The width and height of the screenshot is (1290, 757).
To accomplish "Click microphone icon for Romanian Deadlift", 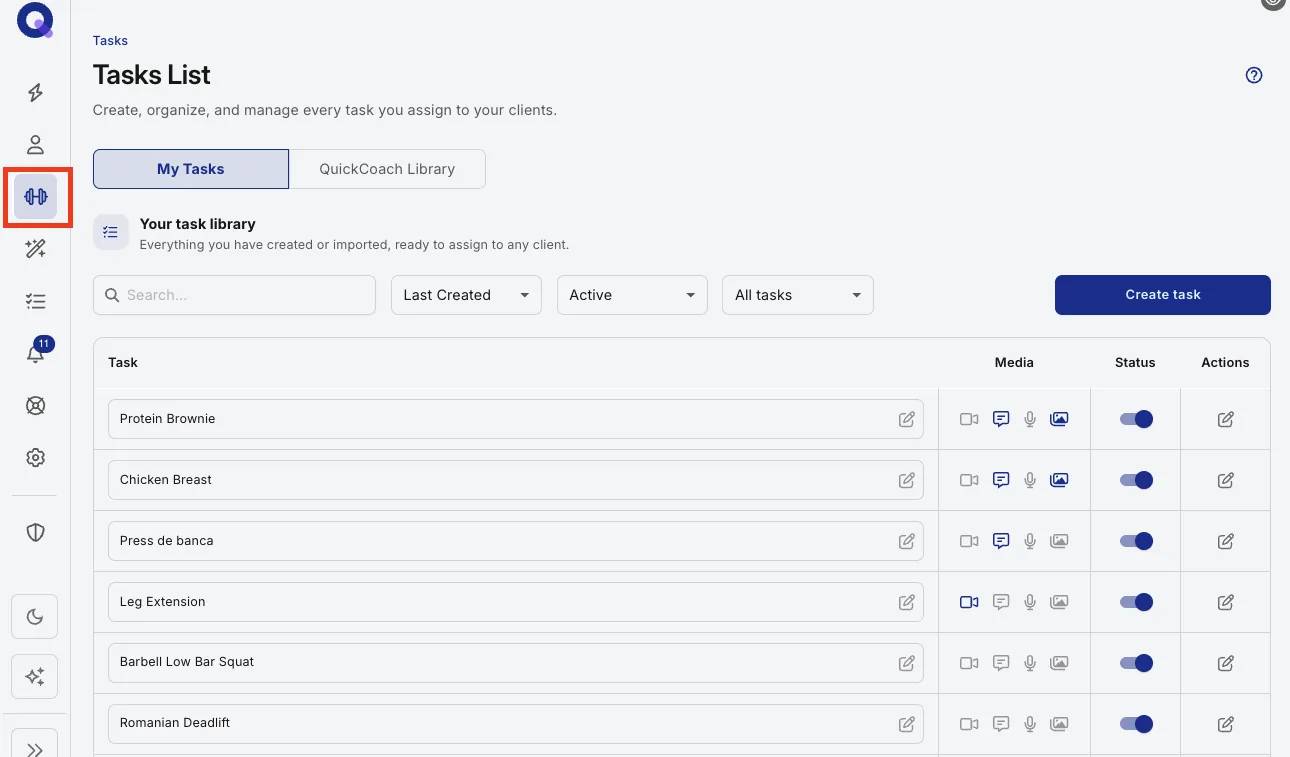I will 1030,724.
